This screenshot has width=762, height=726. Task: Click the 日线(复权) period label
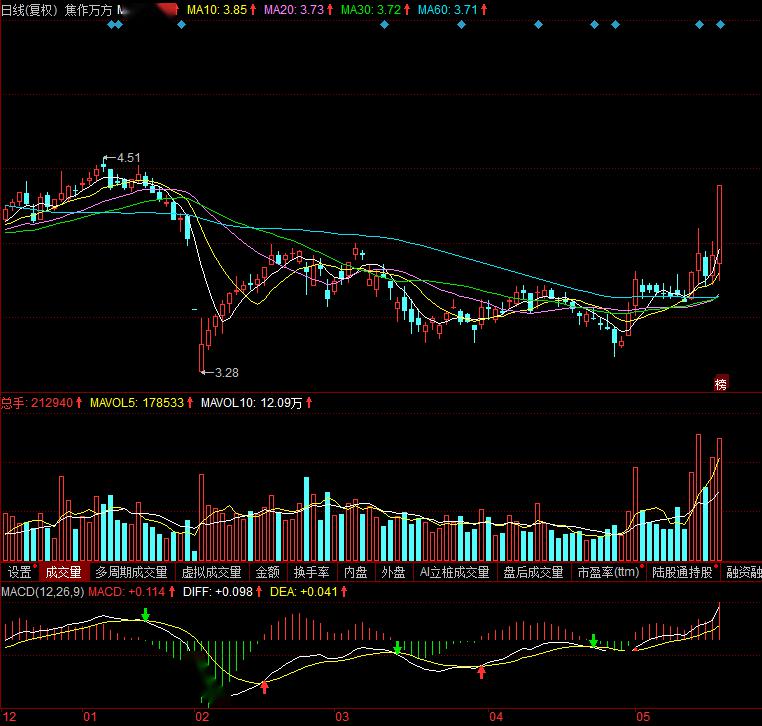[x=30, y=9]
